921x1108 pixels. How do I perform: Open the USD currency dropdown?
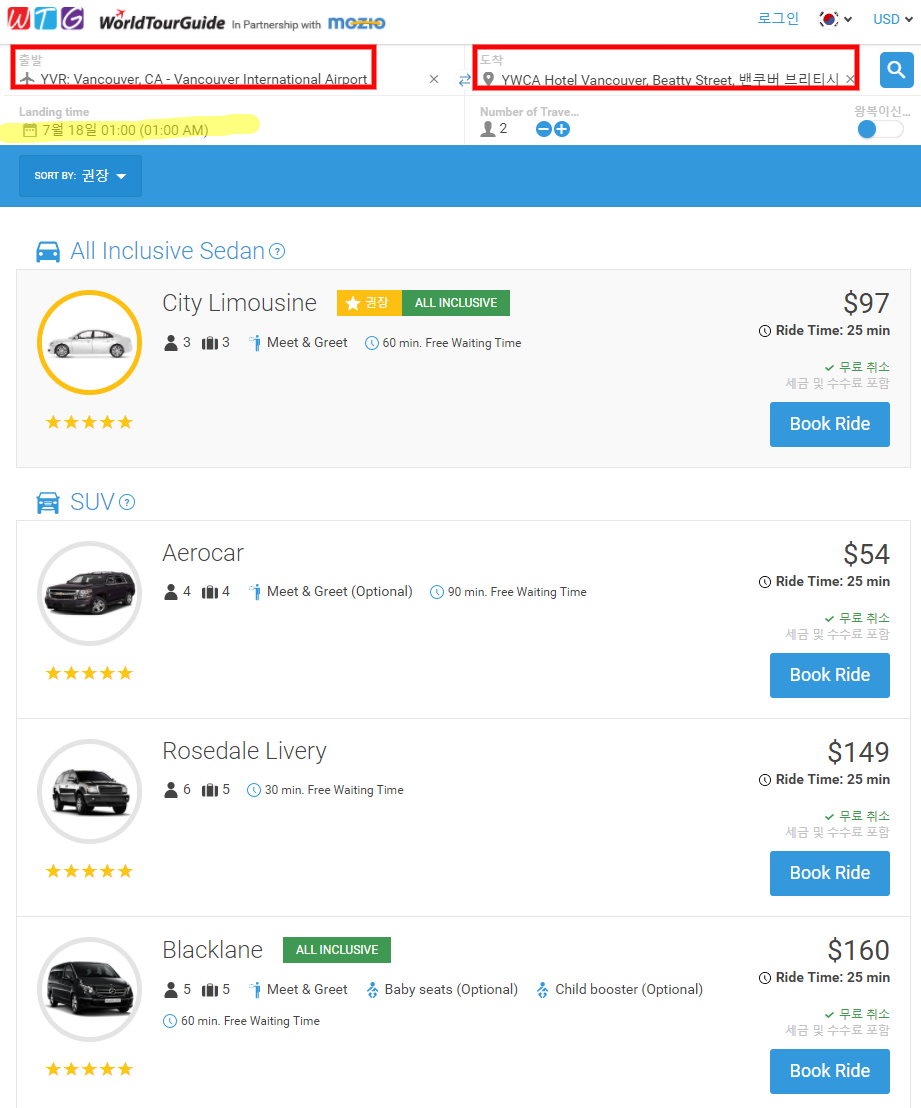point(891,19)
